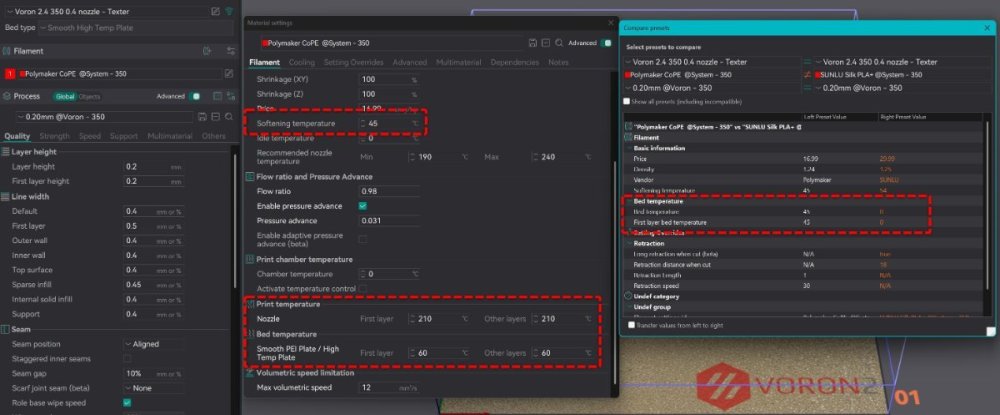Click the red filament number 1 swatch
The image size is (1000, 415).
coord(10,74)
